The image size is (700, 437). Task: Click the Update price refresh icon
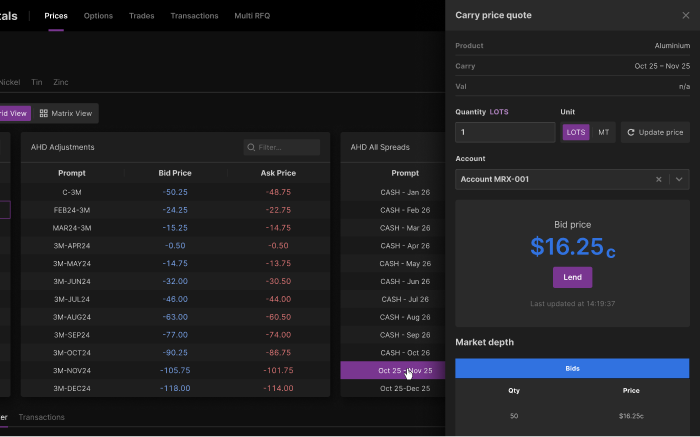point(631,132)
